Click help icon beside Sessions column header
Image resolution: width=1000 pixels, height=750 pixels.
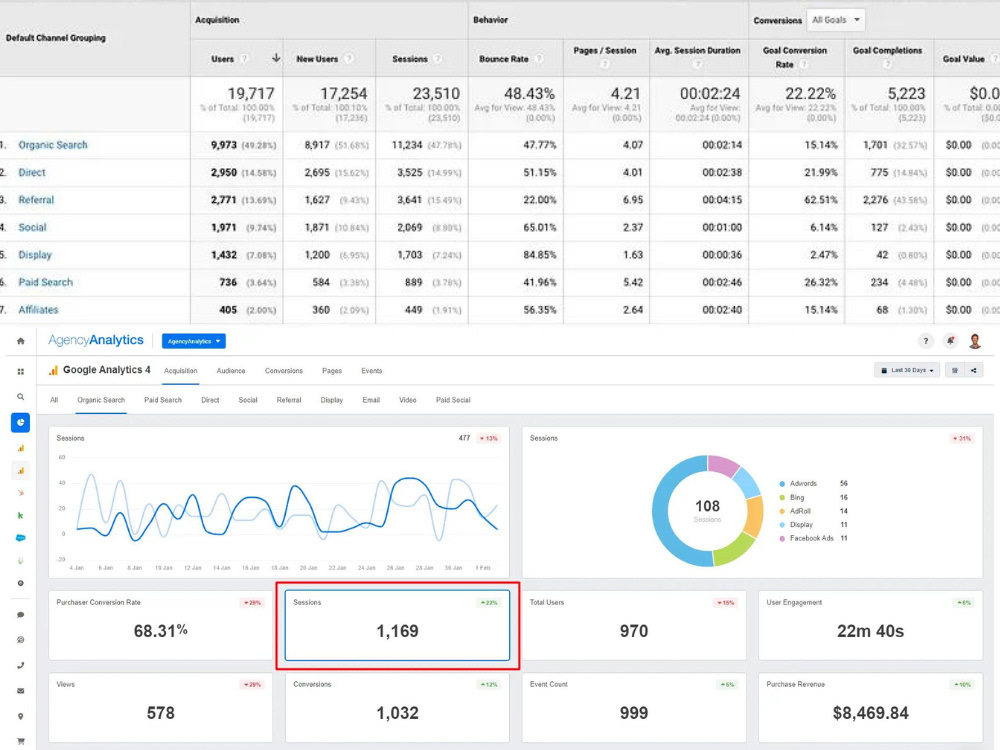(x=438, y=59)
